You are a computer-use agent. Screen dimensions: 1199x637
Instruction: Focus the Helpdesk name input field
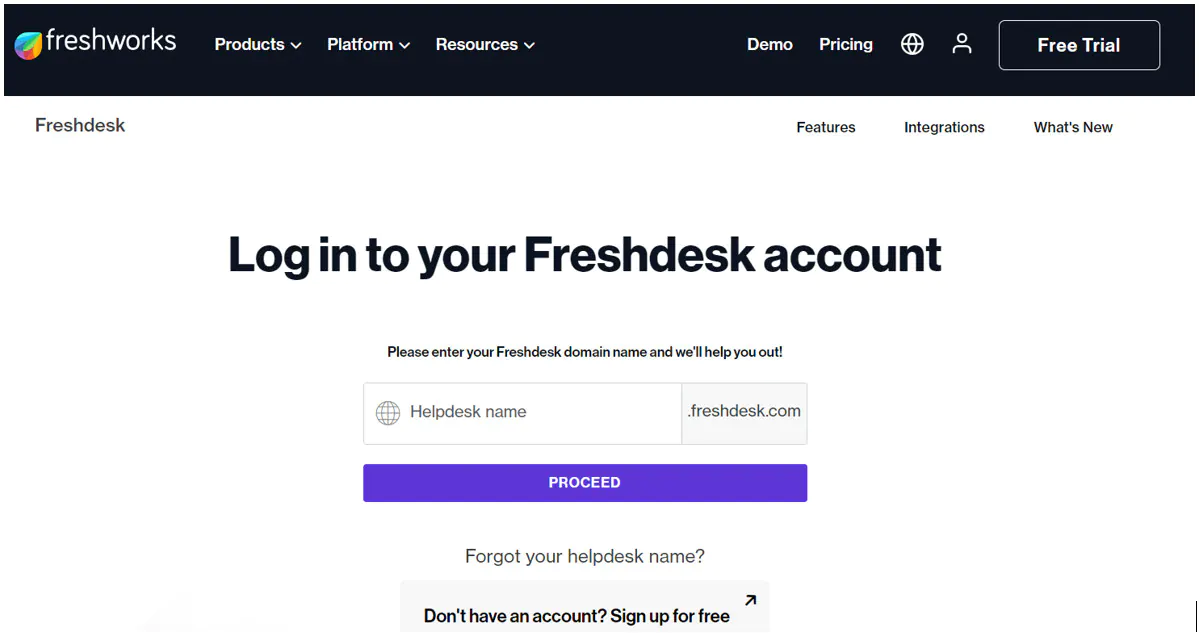coord(540,412)
